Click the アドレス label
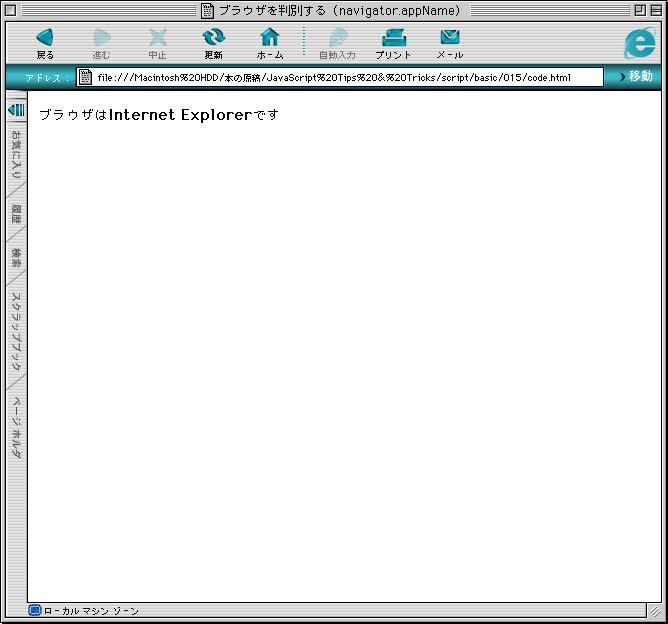This screenshot has height=624, width=668. [x=46, y=78]
